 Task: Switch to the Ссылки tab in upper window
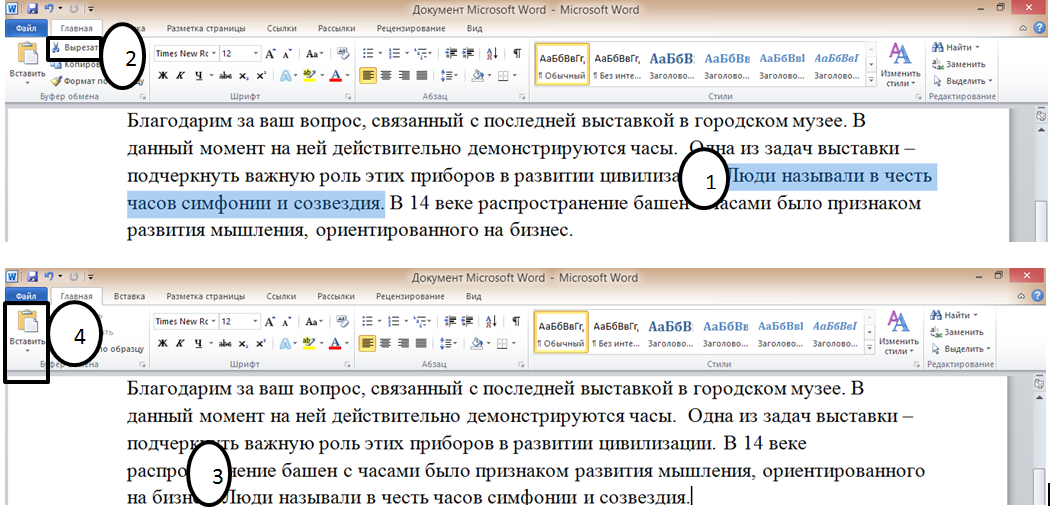282,29
